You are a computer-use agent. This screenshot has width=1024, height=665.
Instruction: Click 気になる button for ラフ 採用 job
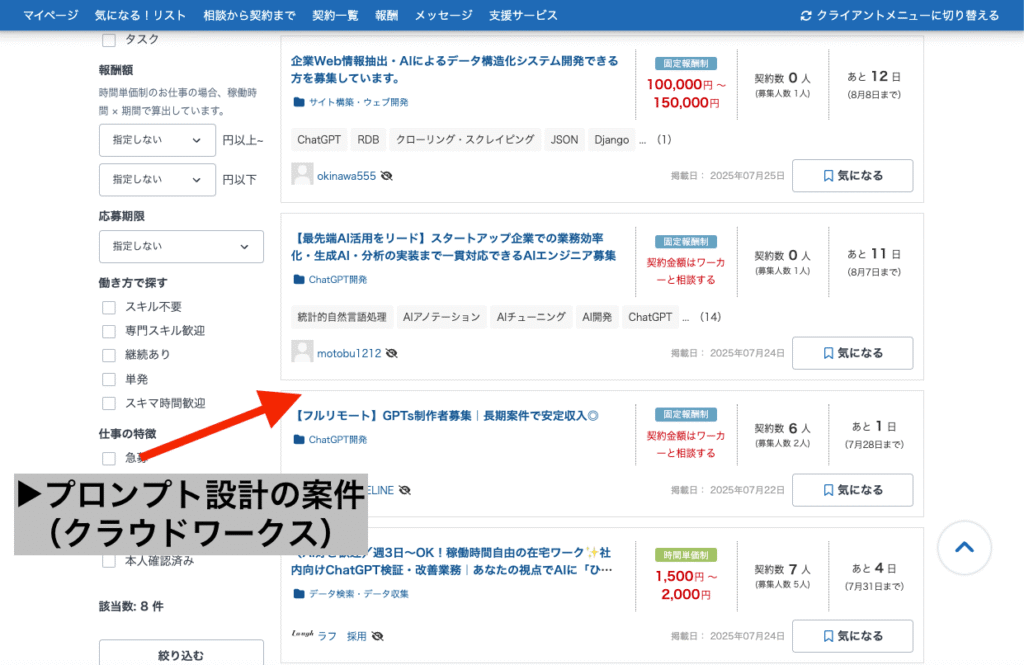(x=852, y=636)
